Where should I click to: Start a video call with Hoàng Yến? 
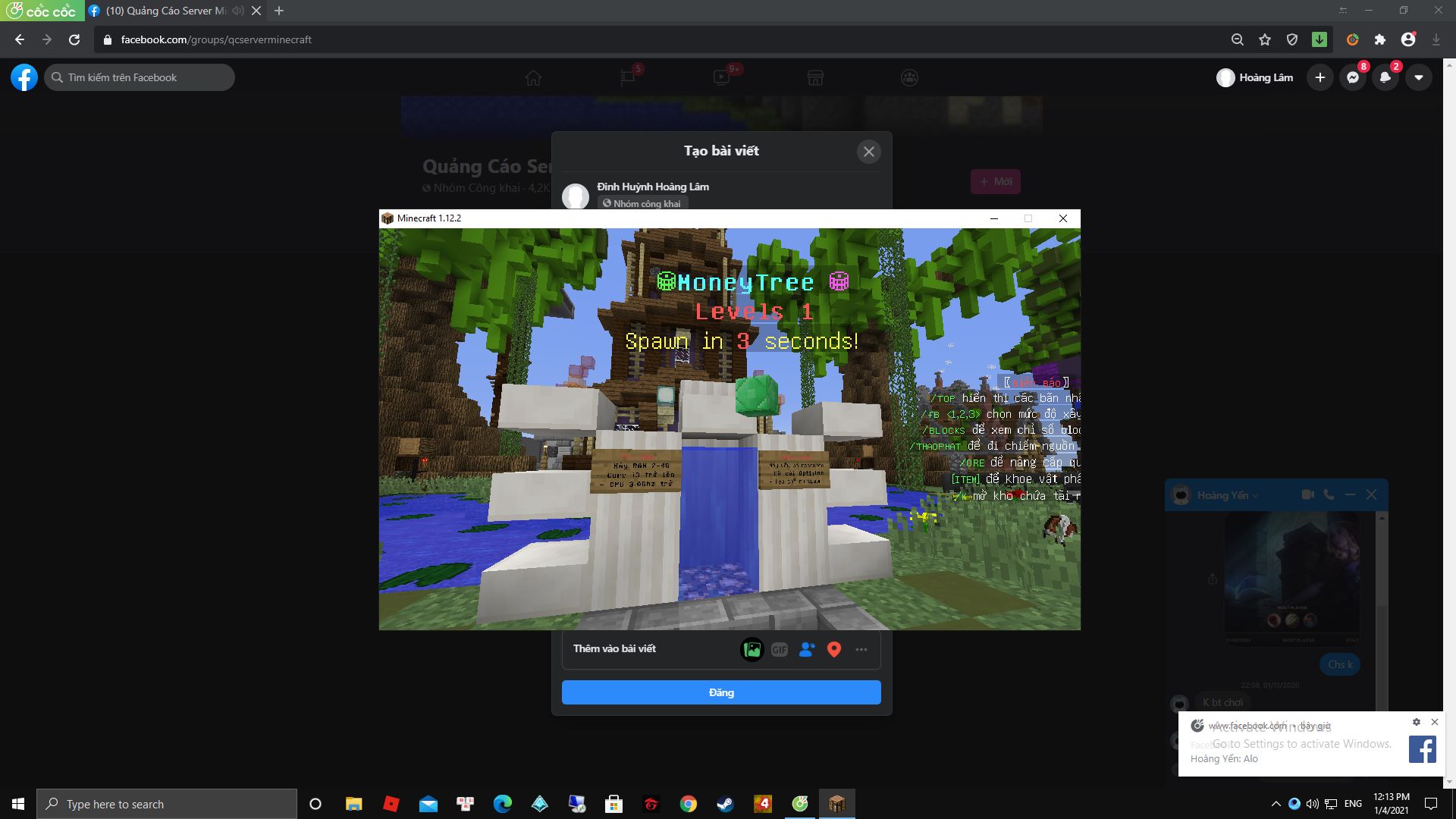pos(1307,494)
